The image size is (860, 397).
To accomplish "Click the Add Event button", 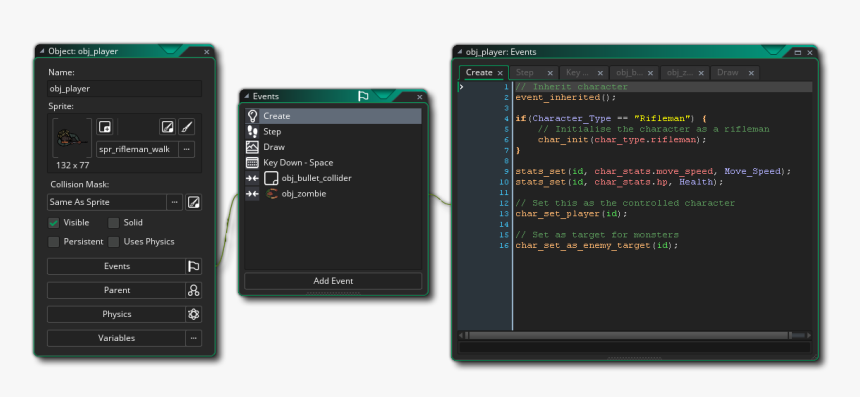I will click(333, 281).
